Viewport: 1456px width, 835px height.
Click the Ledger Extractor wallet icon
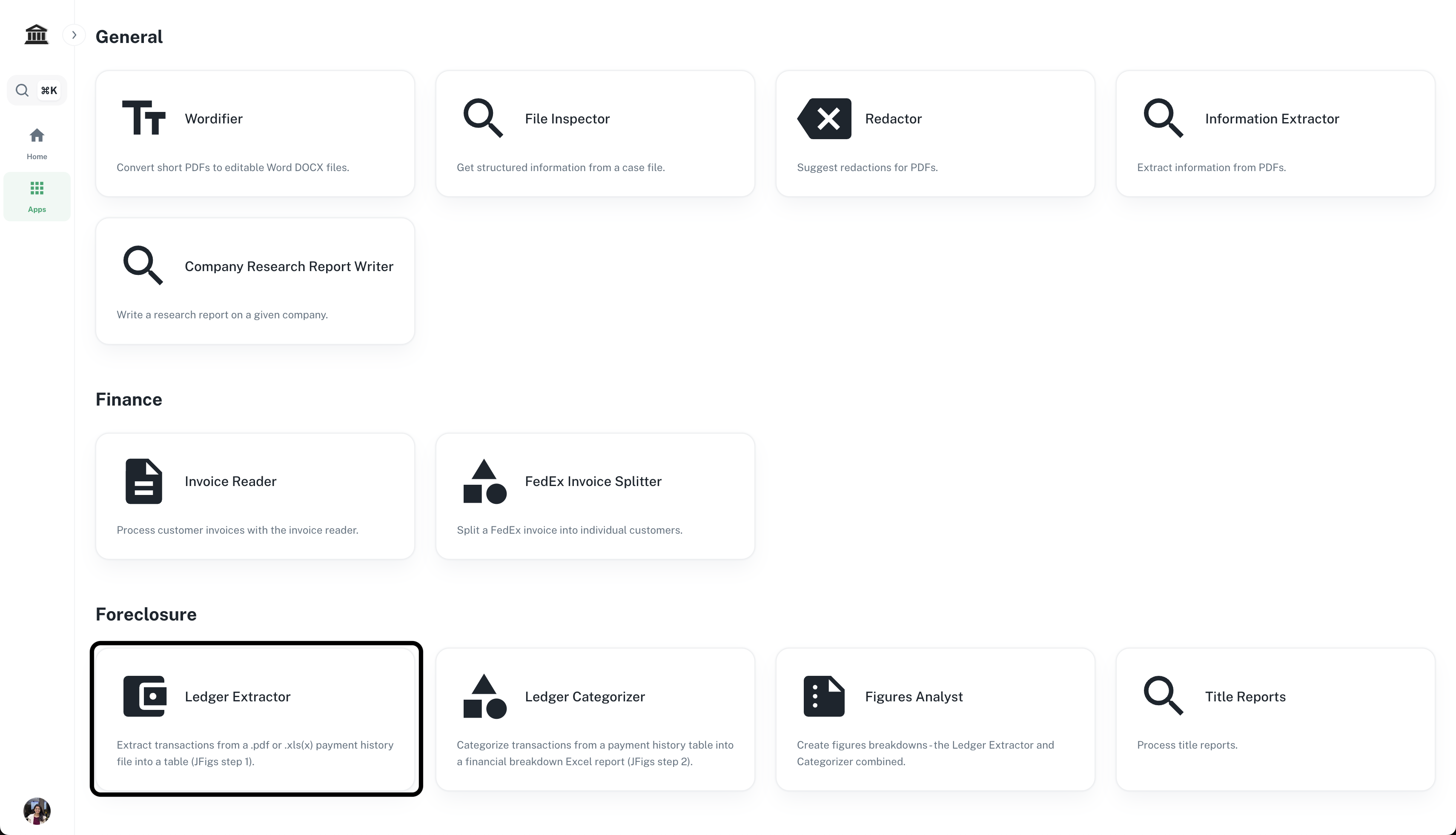(145, 696)
